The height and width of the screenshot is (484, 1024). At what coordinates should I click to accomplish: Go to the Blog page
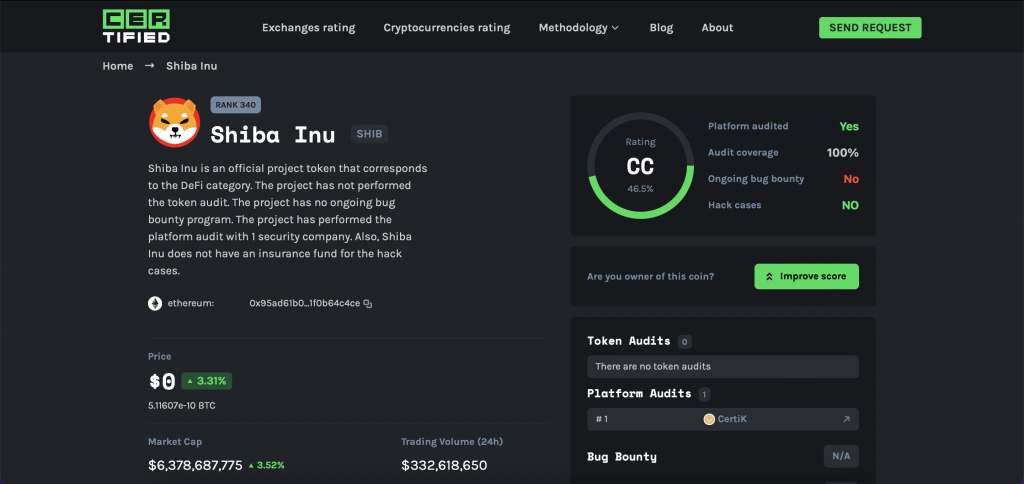[x=661, y=27]
